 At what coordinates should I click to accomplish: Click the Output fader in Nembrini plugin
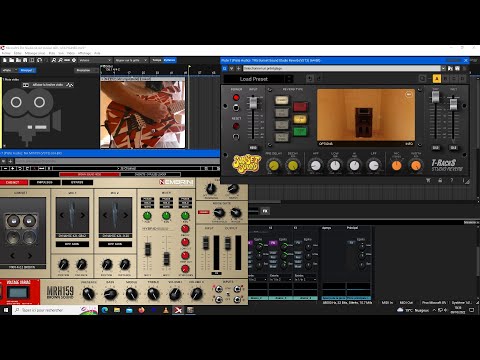[x=228, y=243]
